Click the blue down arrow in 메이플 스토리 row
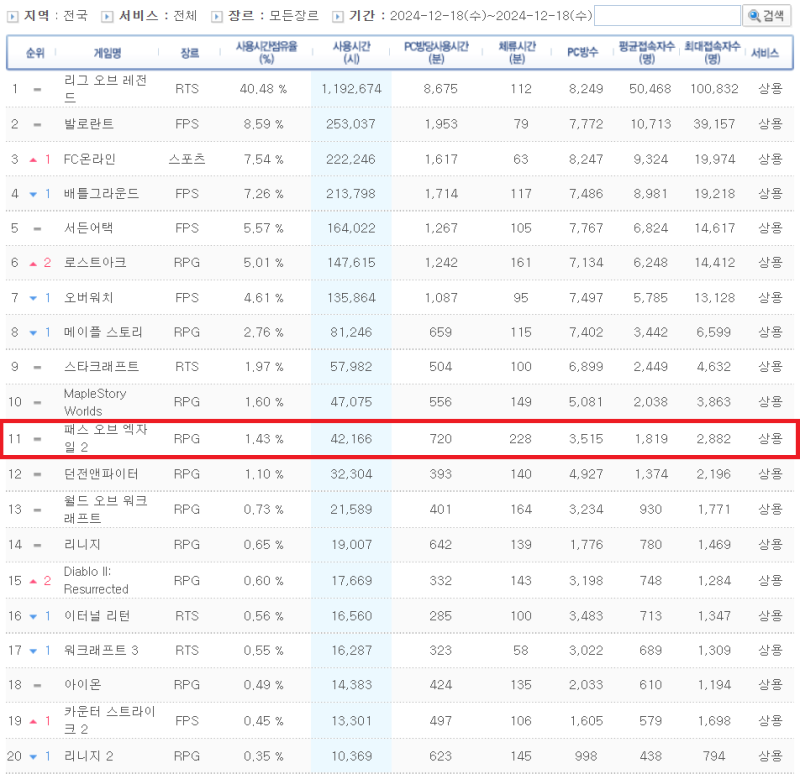Image resolution: width=800 pixels, height=774 pixels. pyautogui.click(x=33, y=333)
